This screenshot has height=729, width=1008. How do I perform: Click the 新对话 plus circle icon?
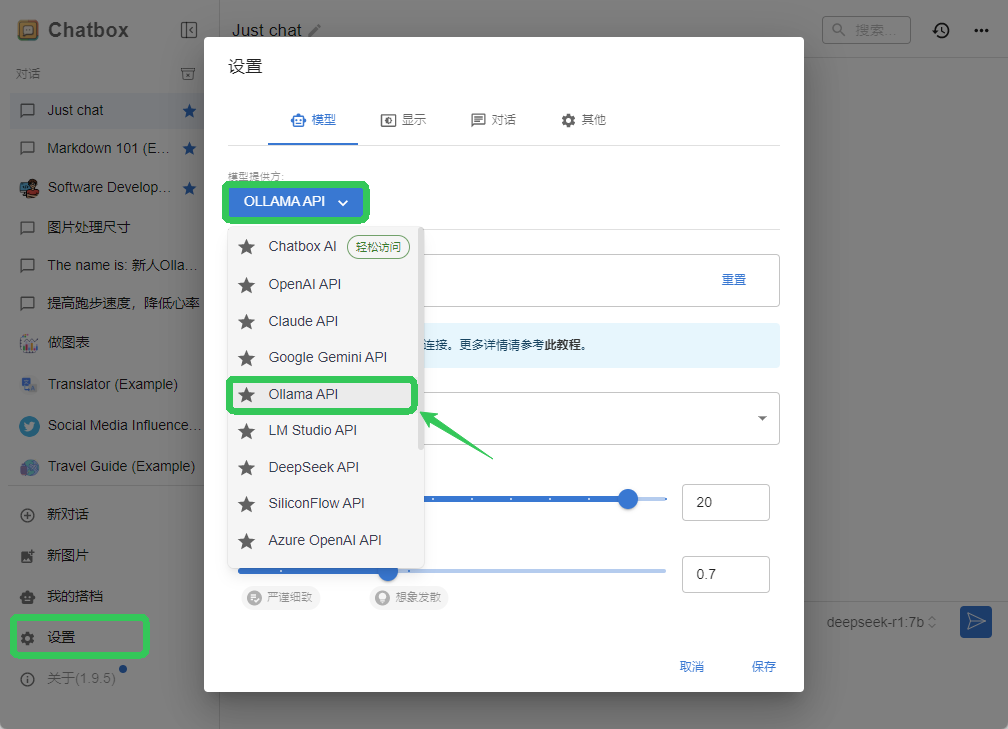28,515
